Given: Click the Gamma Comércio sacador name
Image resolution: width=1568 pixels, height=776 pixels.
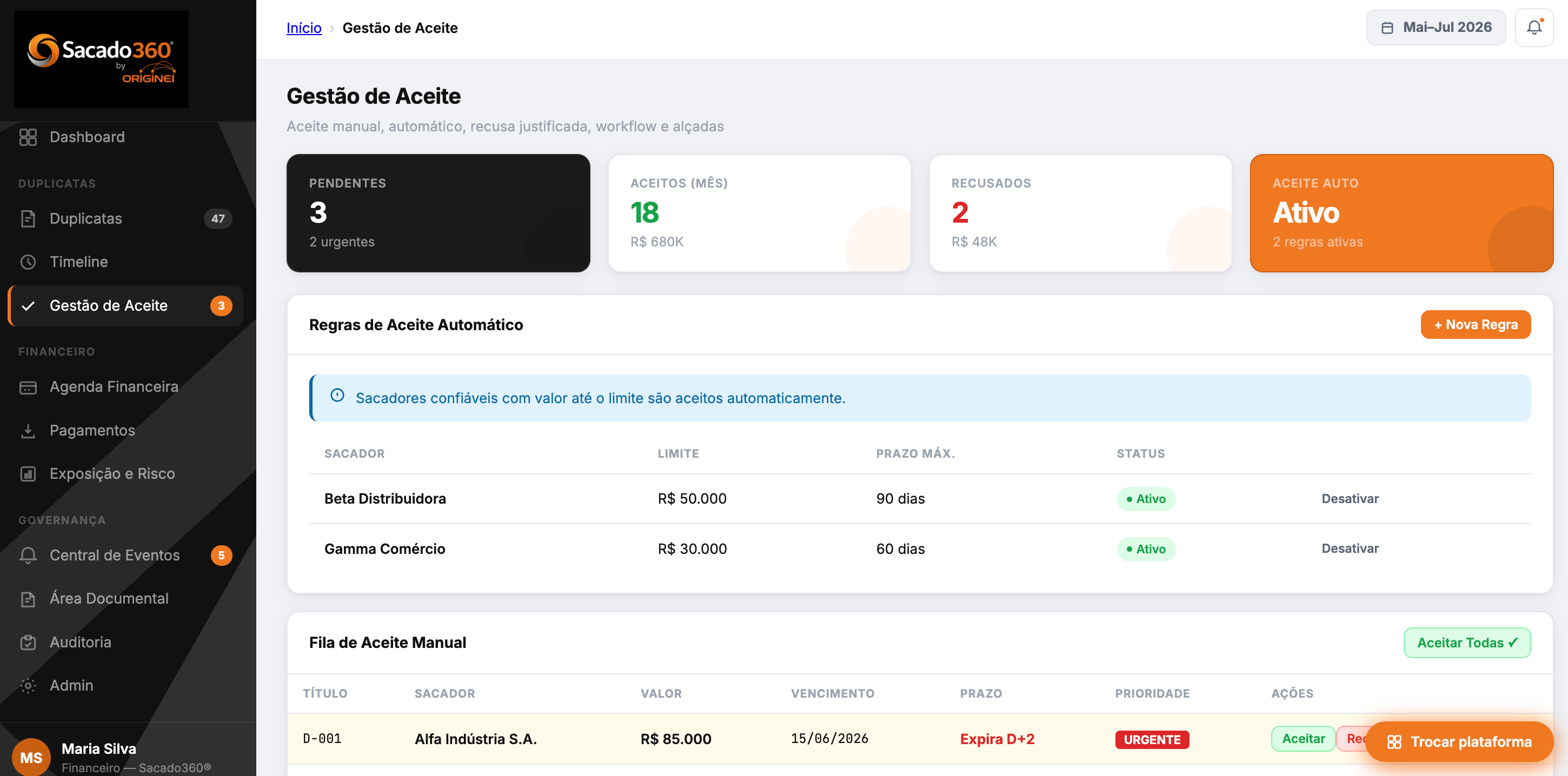Looking at the screenshot, I should pyautogui.click(x=384, y=548).
